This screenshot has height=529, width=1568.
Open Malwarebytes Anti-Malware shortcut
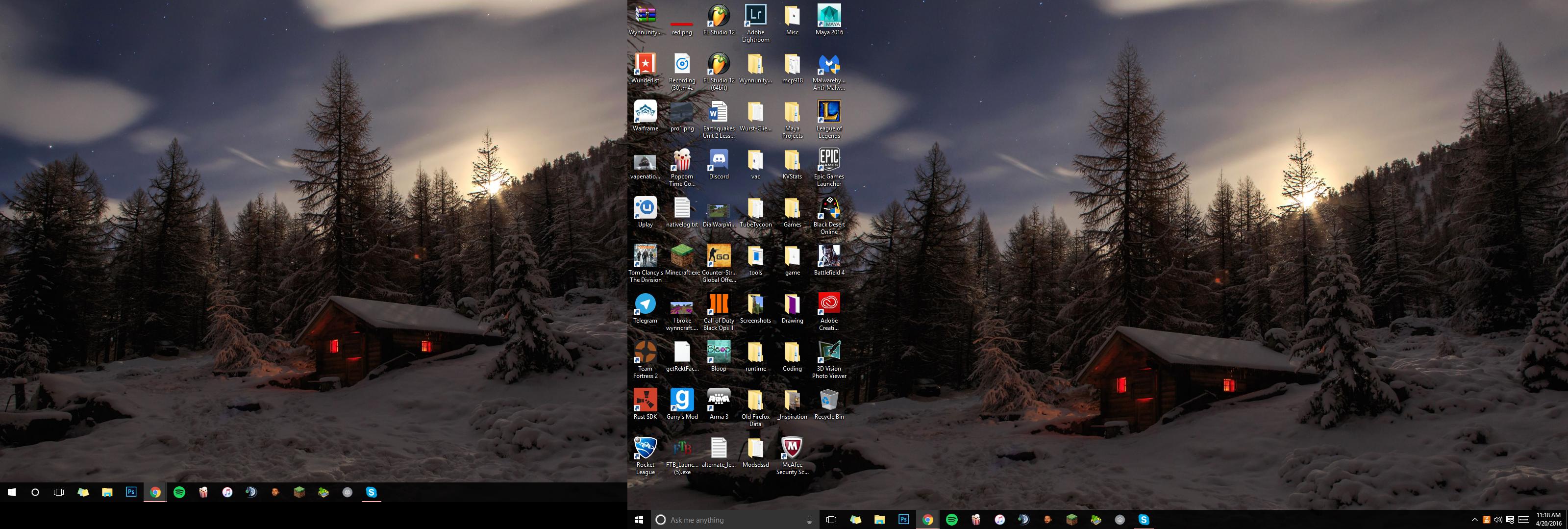[x=829, y=71]
